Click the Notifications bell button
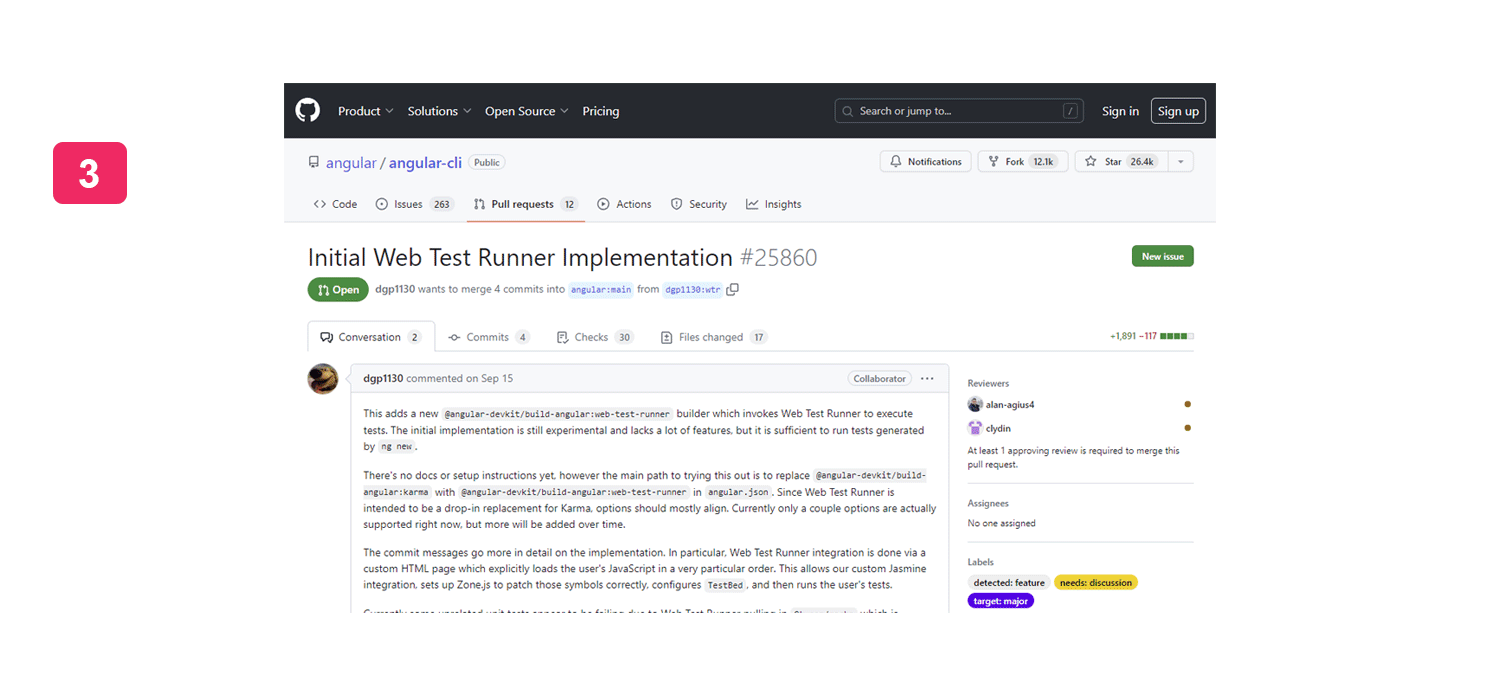This screenshot has width=1500, height=696. tap(926, 161)
